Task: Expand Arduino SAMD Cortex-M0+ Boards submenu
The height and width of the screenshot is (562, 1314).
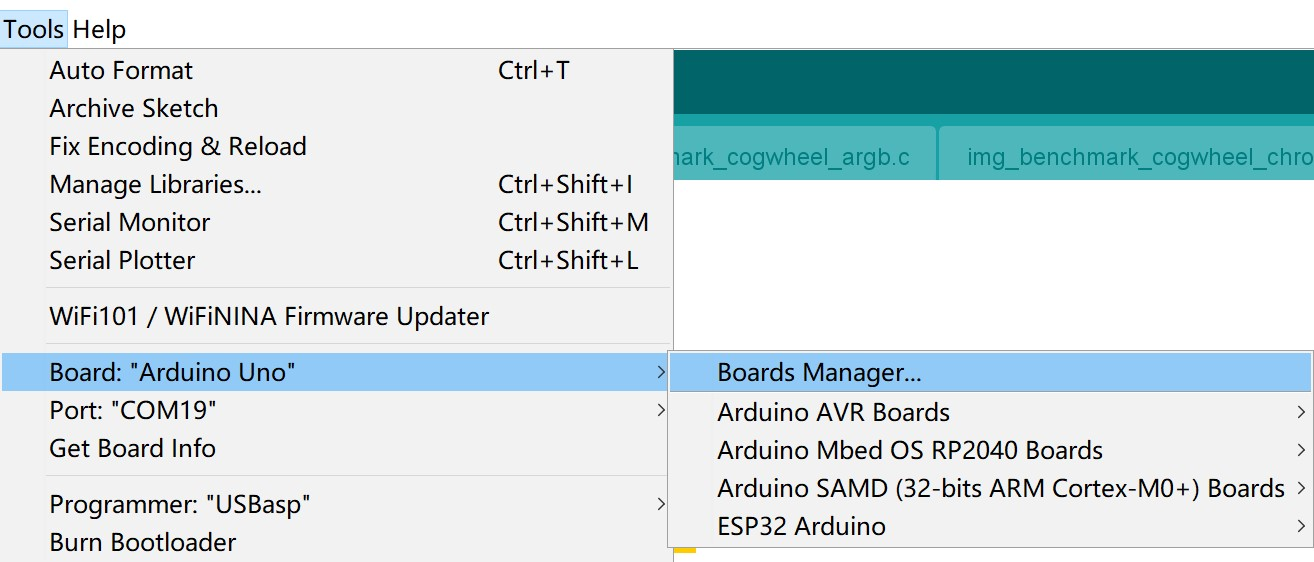Action: pyautogui.click(x=990, y=488)
